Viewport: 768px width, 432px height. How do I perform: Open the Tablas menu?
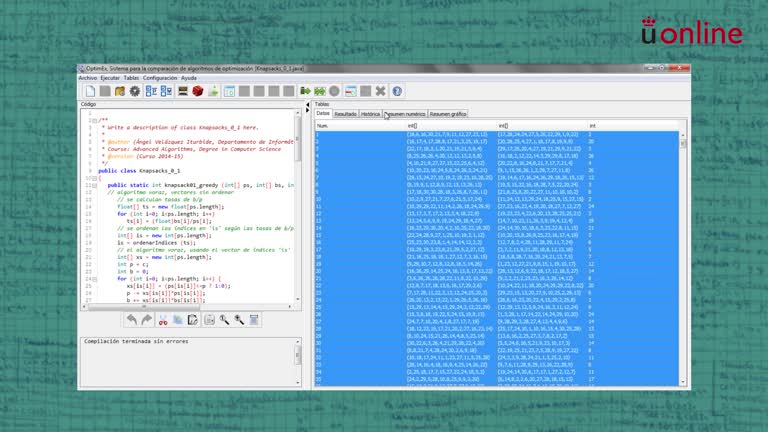click(x=131, y=78)
